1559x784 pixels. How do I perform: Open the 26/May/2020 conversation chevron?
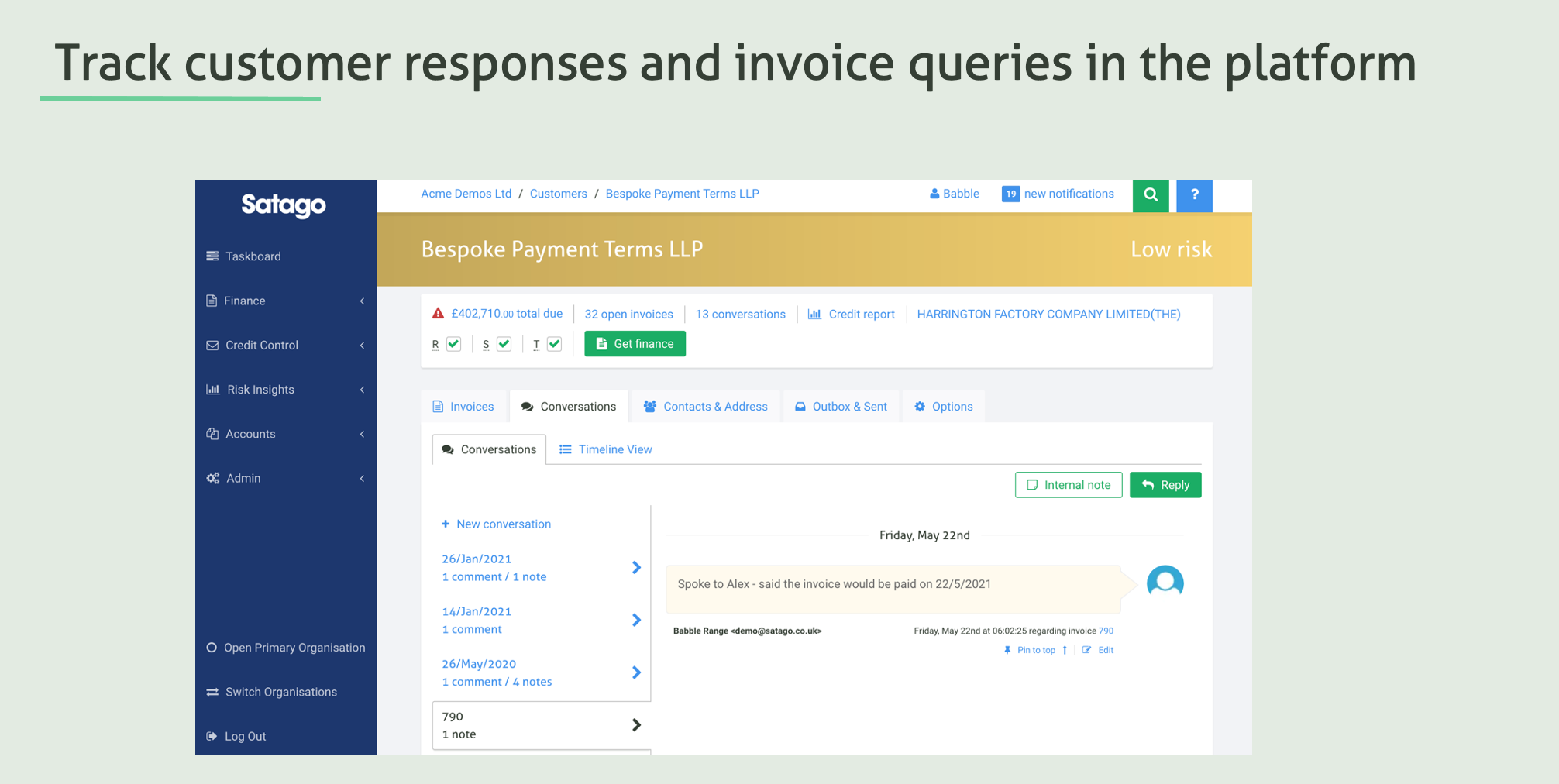(x=636, y=672)
